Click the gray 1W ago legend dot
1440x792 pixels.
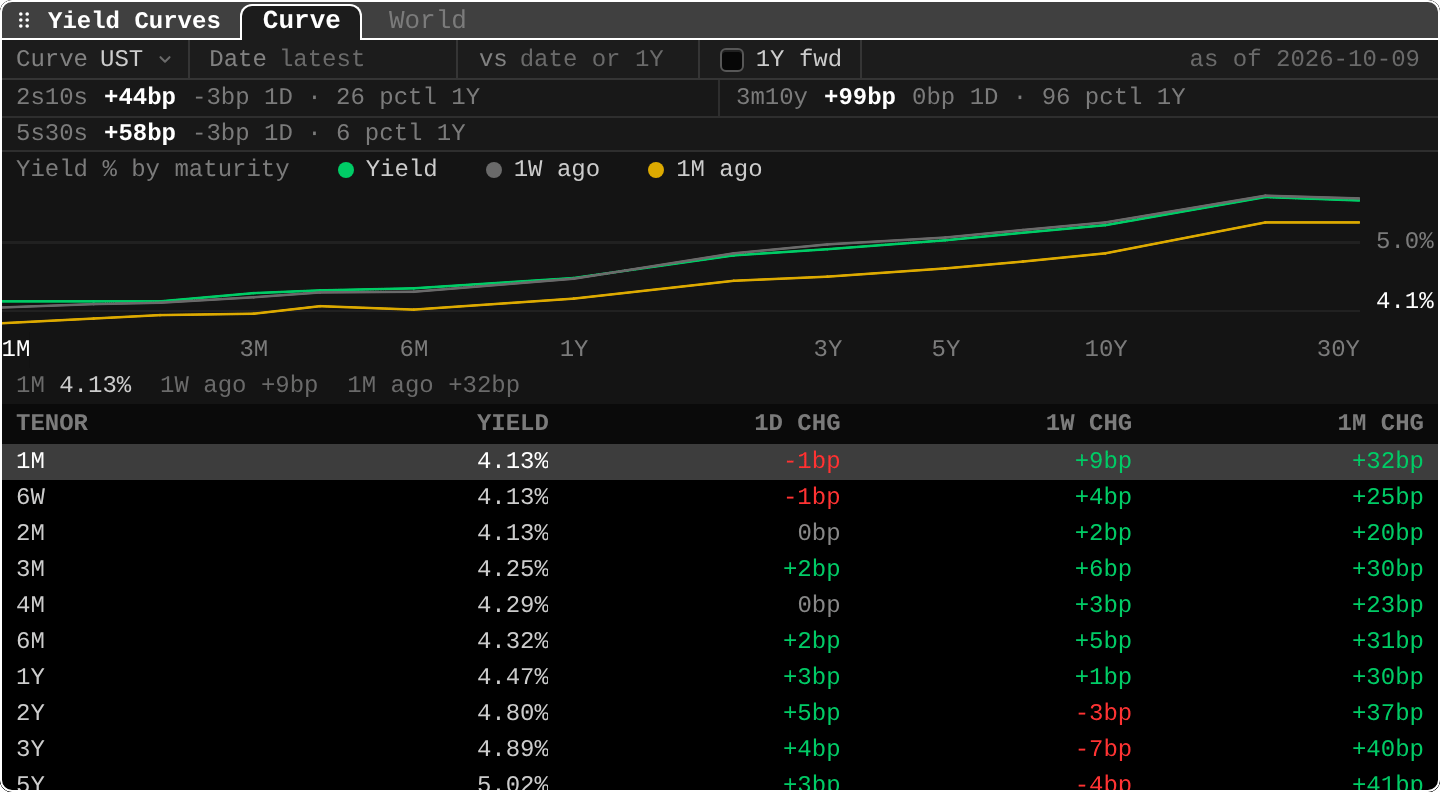tap(494, 170)
